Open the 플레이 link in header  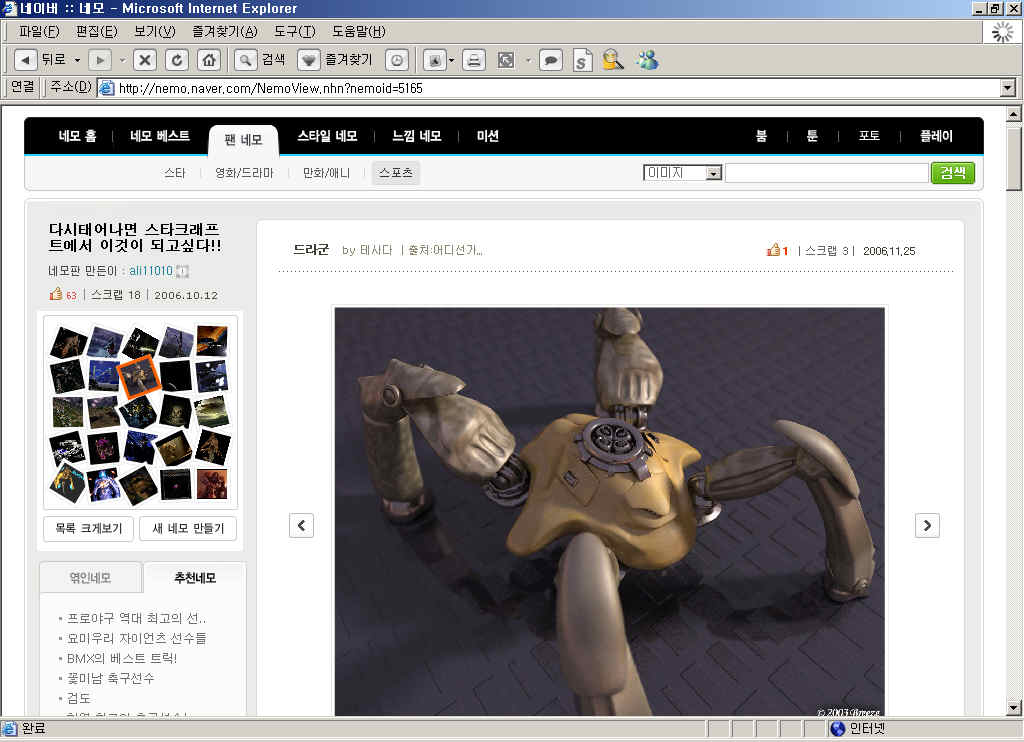pyautogui.click(x=936, y=136)
